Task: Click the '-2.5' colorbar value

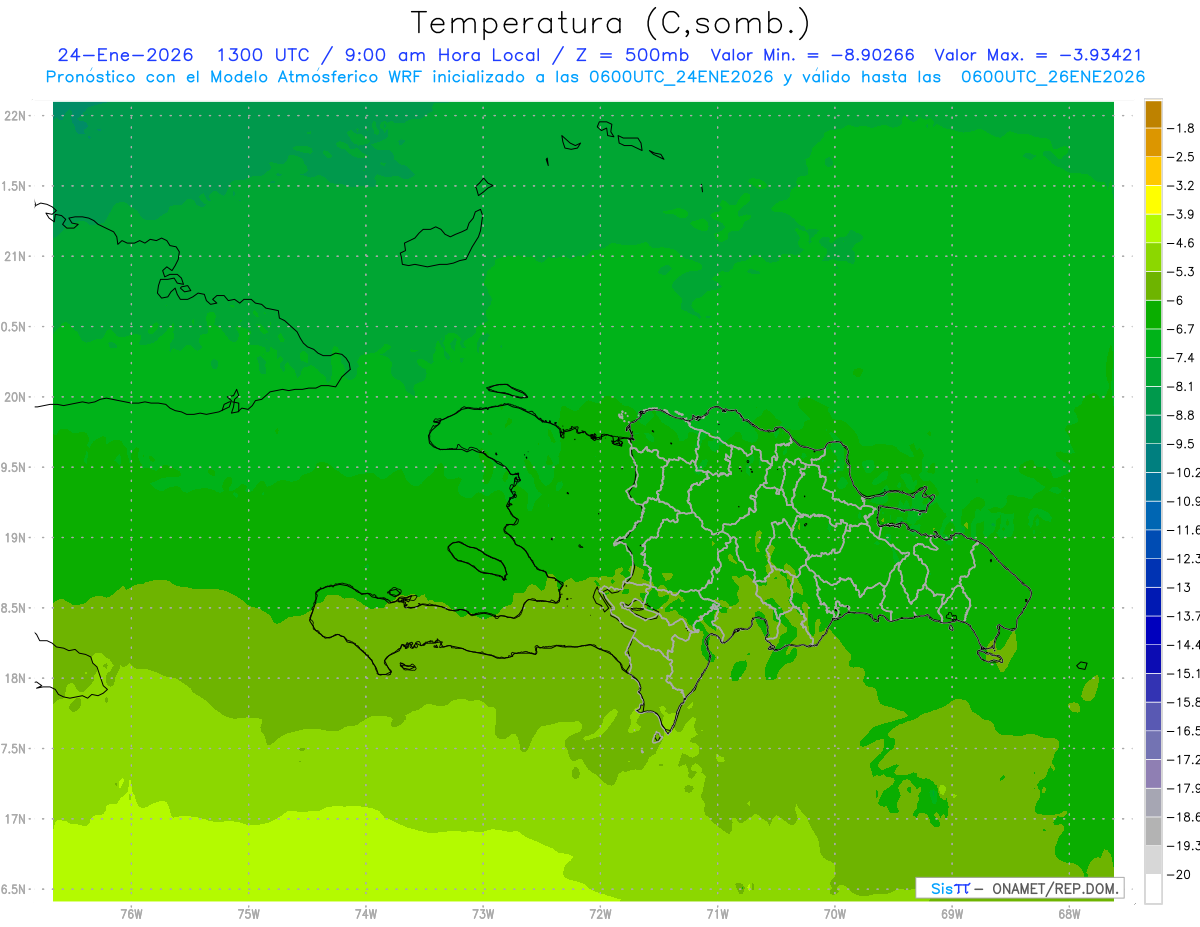Action: (1181, 157)
